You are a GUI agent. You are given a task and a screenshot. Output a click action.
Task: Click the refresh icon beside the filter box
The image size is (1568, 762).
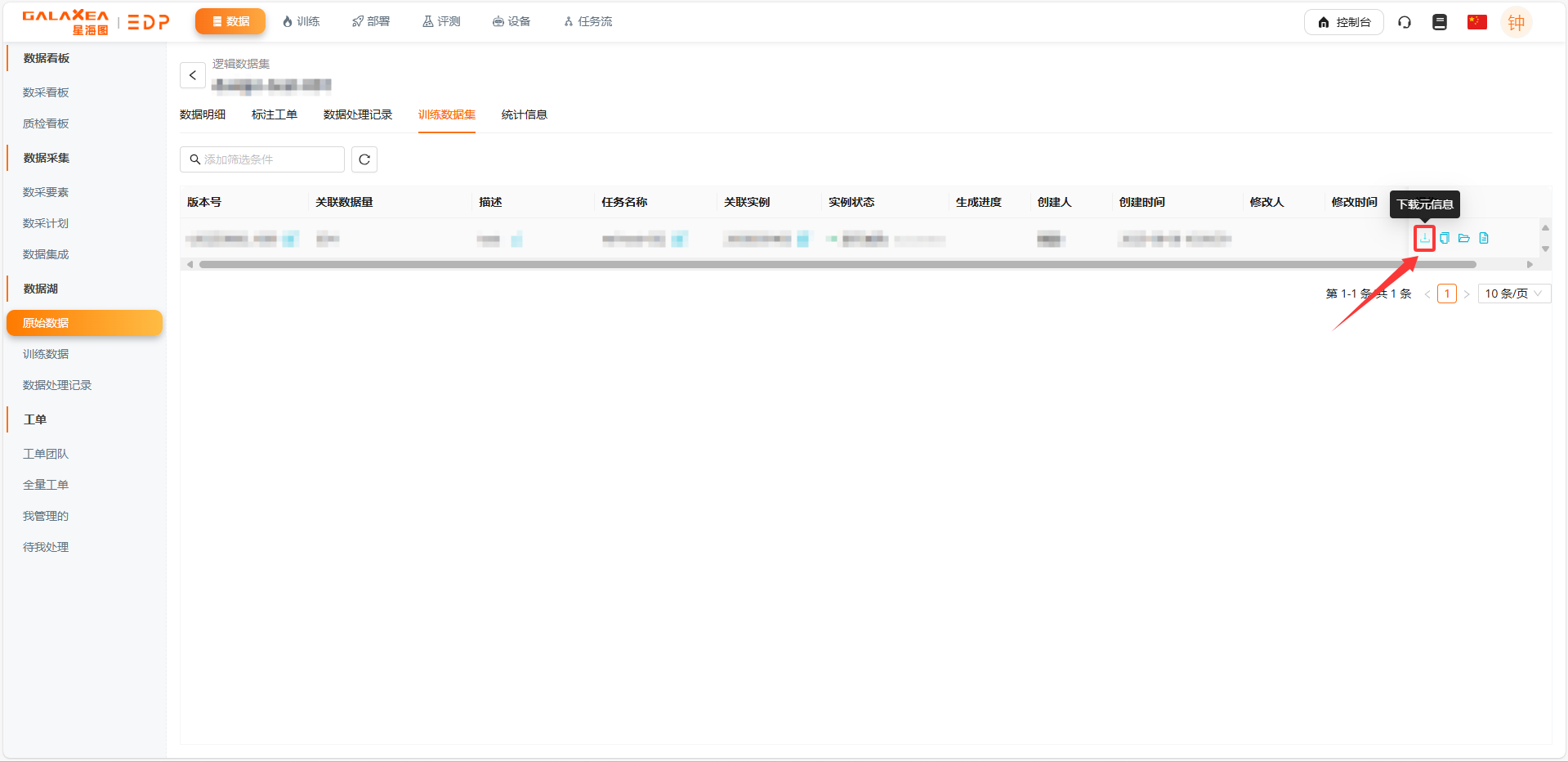tap(364, 159)
